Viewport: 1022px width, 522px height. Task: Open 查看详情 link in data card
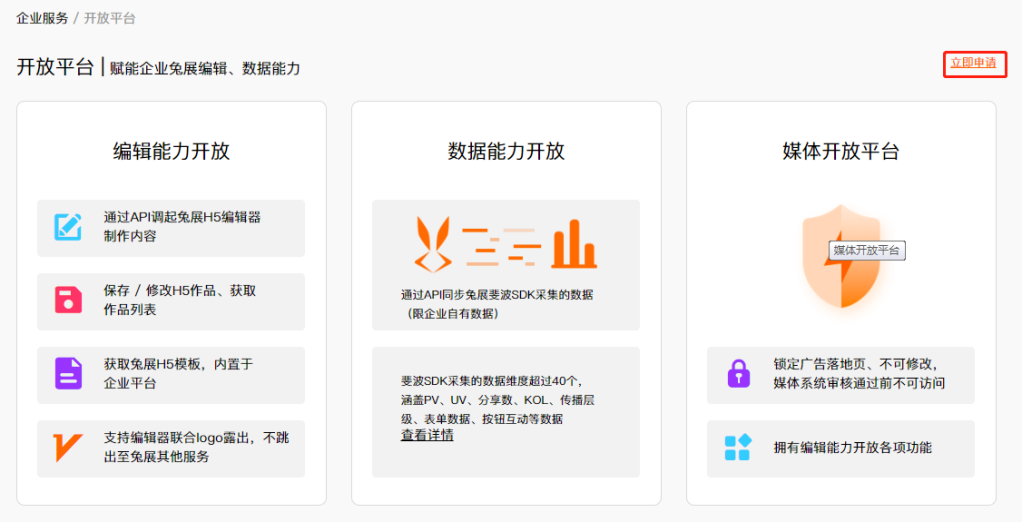pyautogui.click(x=427, y=435)
